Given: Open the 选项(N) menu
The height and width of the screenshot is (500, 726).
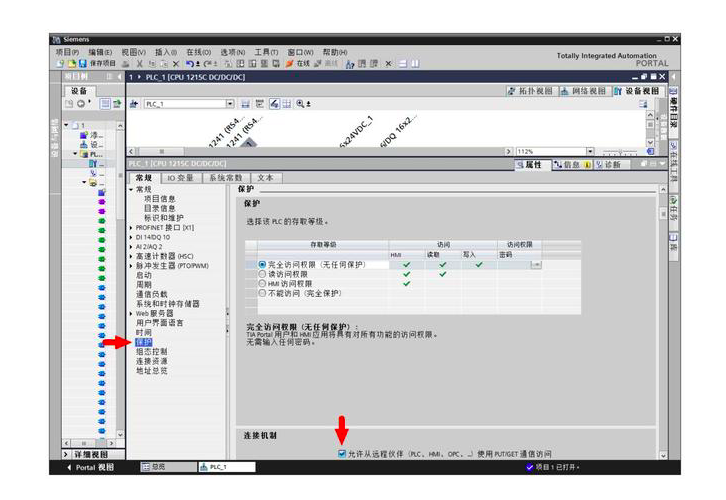Looking at the screenshot, I should click(x=232, y=52).
